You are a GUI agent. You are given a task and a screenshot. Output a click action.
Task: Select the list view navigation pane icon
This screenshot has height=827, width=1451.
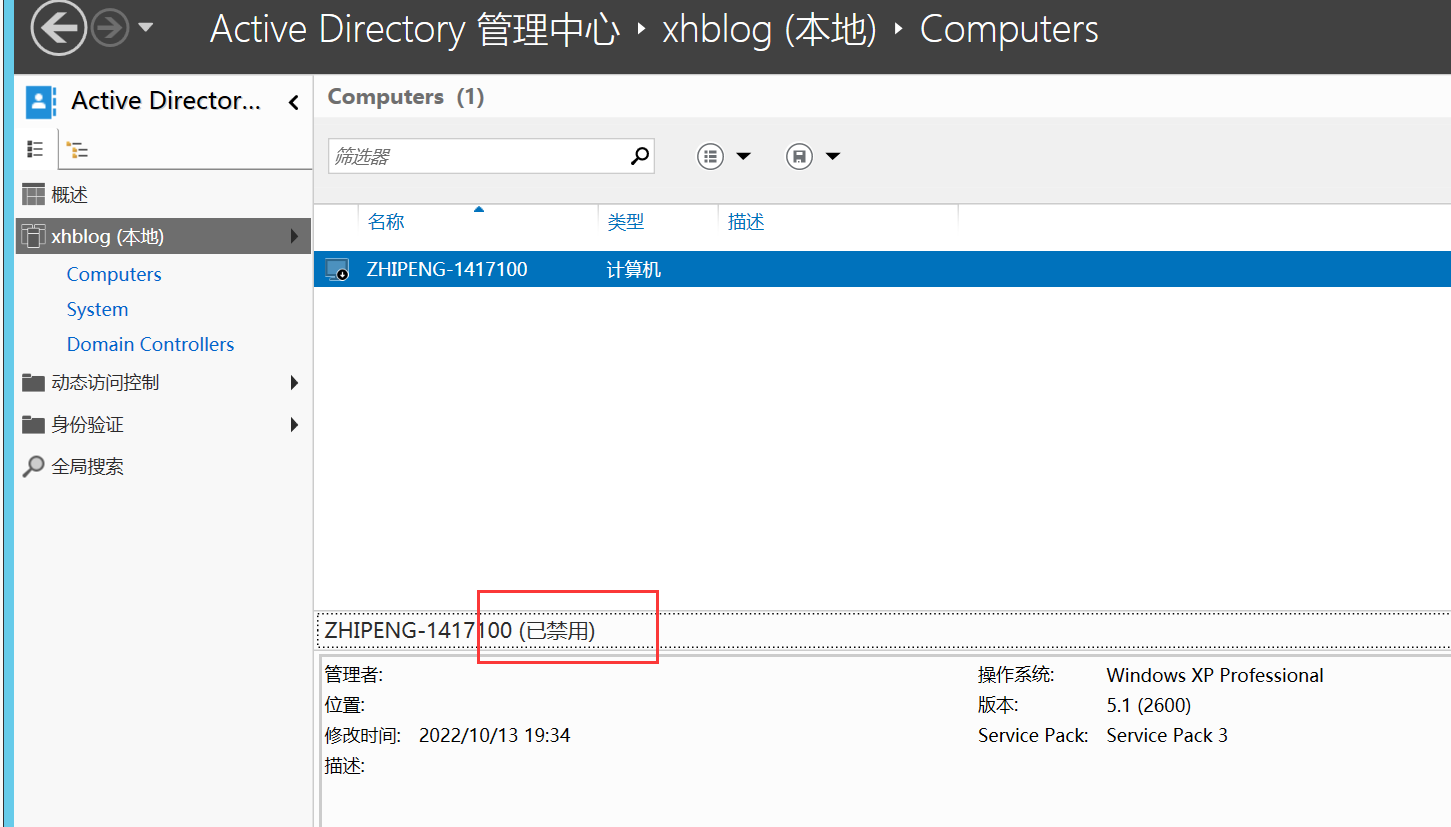(35, 148)
